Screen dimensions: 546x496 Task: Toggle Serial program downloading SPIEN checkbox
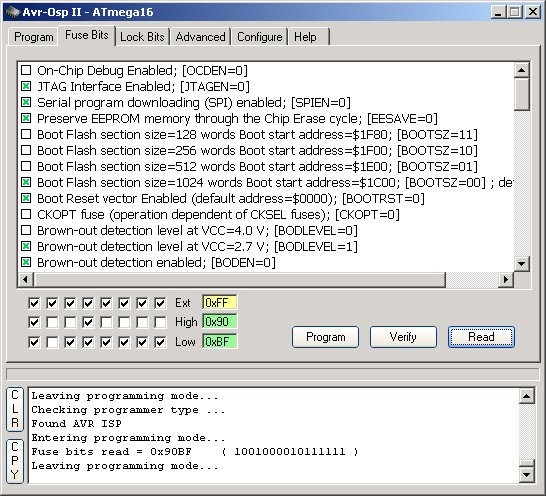(26, 102)
